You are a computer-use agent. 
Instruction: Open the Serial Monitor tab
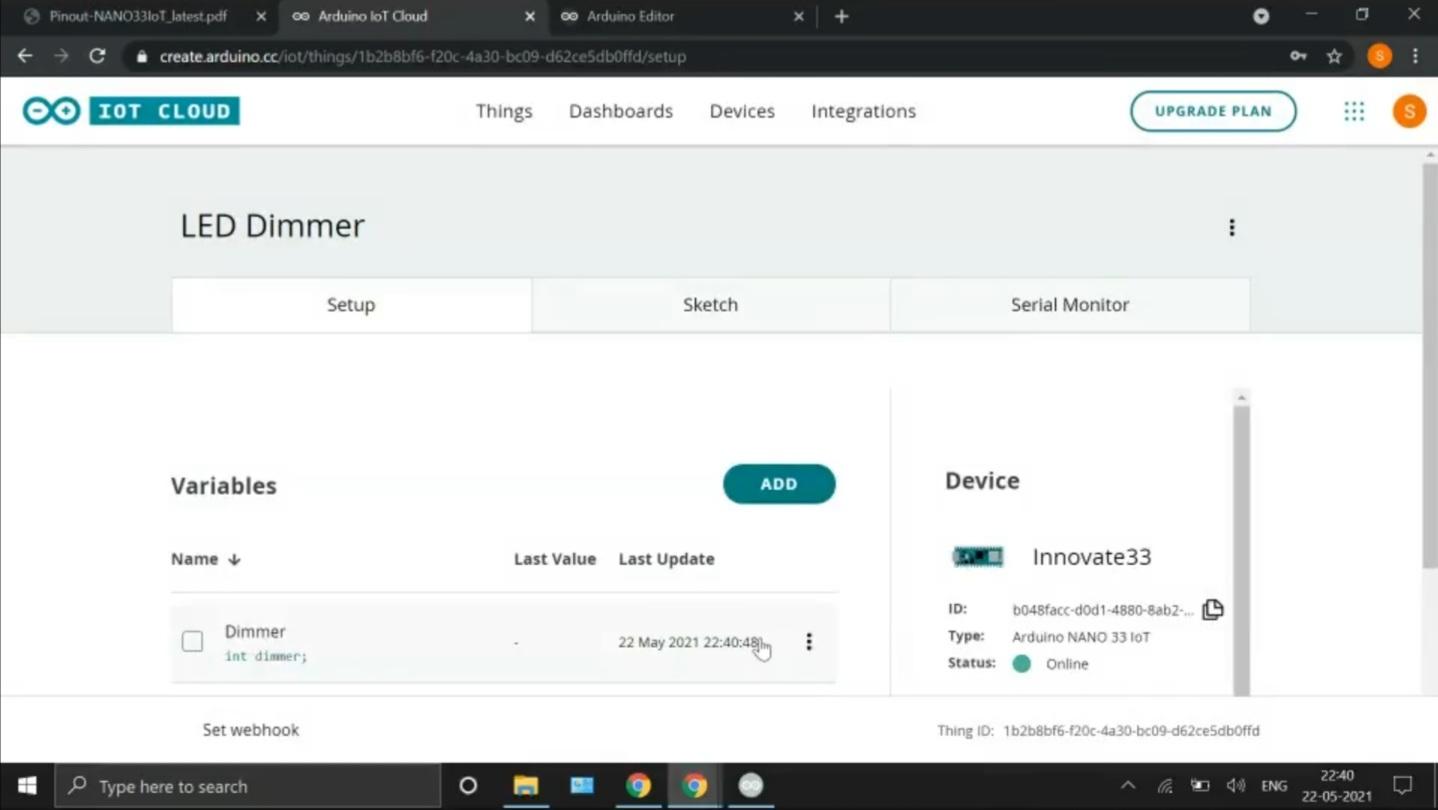pos(1070,305)
